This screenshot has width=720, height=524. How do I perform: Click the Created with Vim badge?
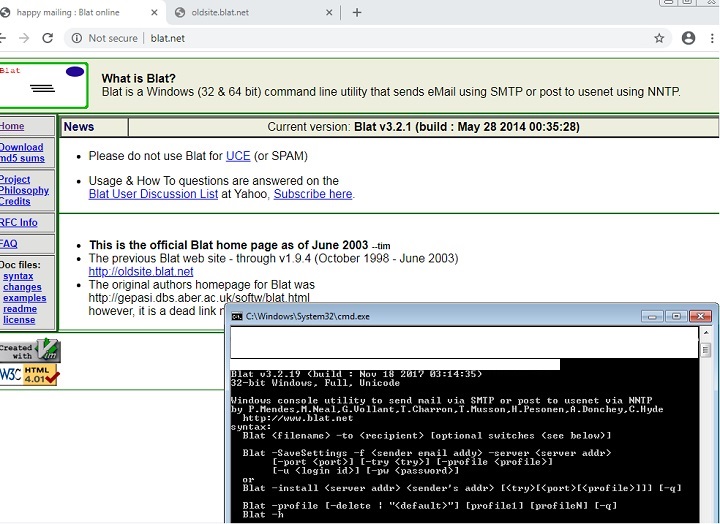point(29,351)
